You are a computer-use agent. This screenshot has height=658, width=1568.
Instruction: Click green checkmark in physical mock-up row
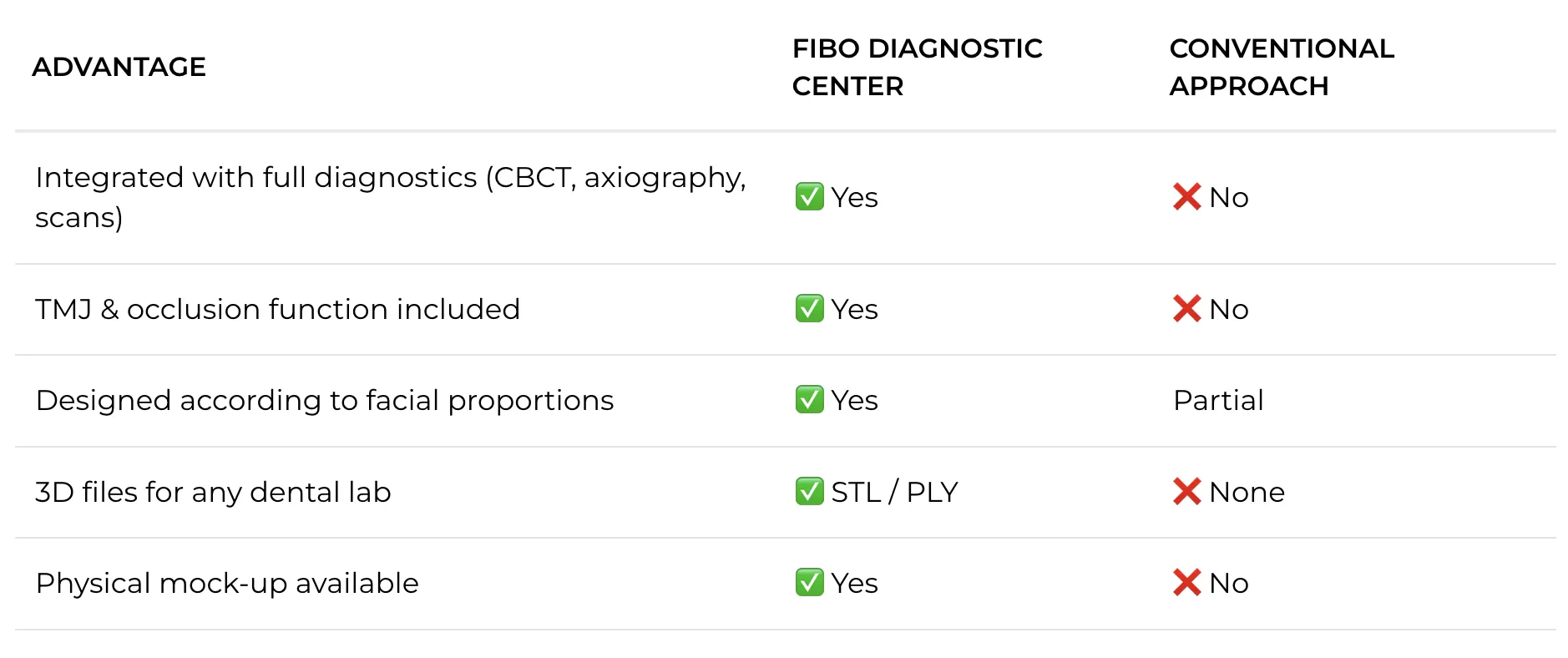click(x=809, y=583)
